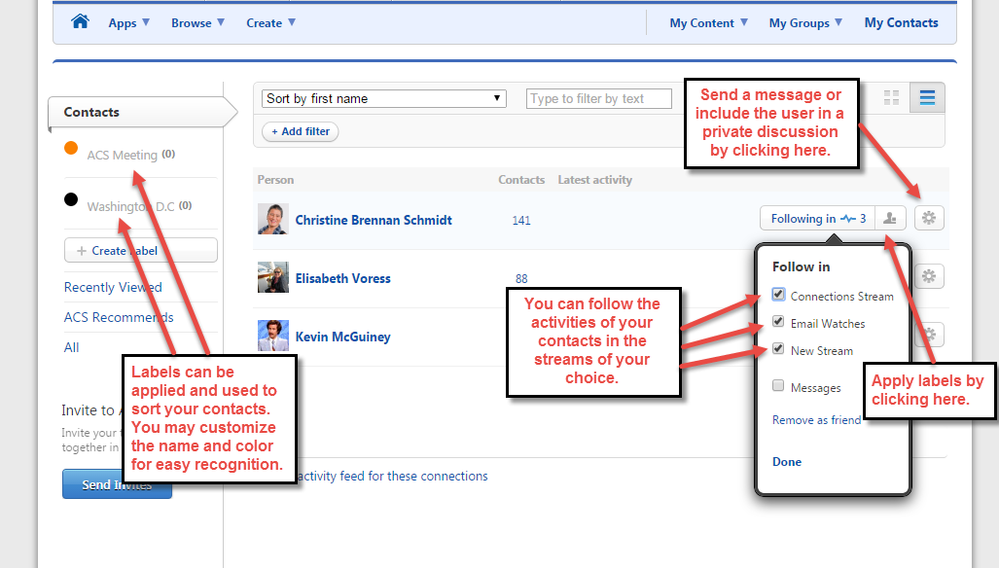999x568 pixels.
Task: Click Christine Brennan Schmidt's avatar
Action: (273, 220)
